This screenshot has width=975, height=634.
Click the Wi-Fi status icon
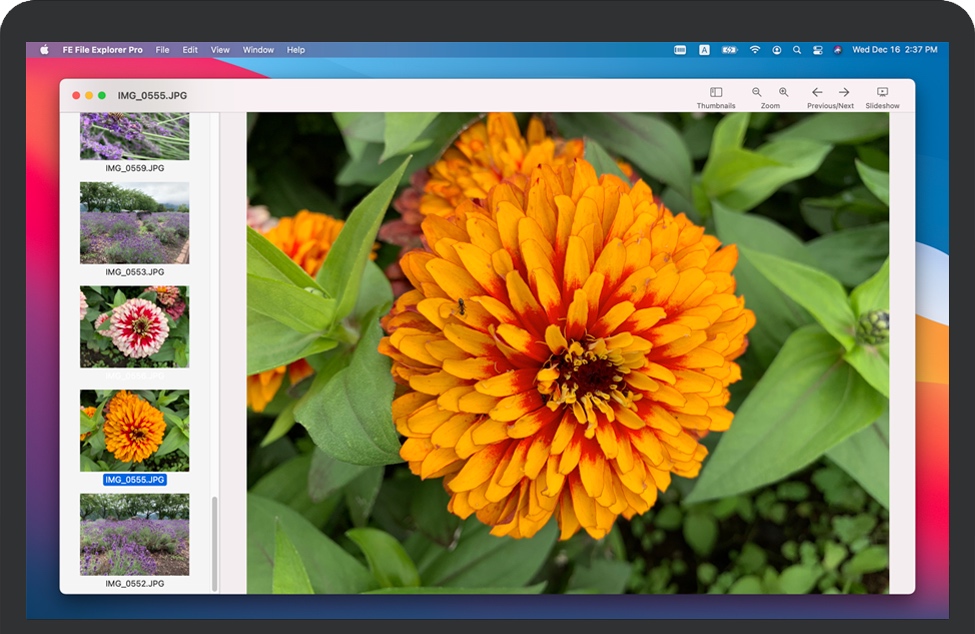point(755,50)
